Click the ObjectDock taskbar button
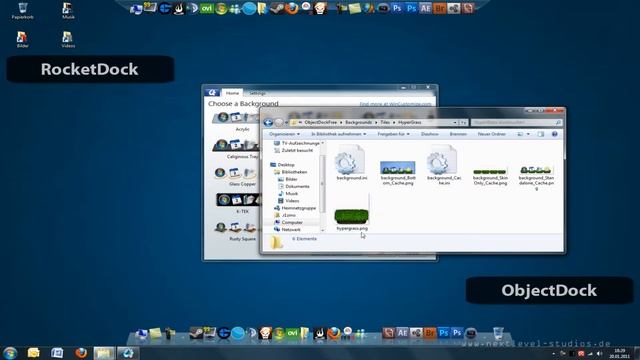This screenshot has height=360, width=640. pyautogui.click(x=128, y=353)
